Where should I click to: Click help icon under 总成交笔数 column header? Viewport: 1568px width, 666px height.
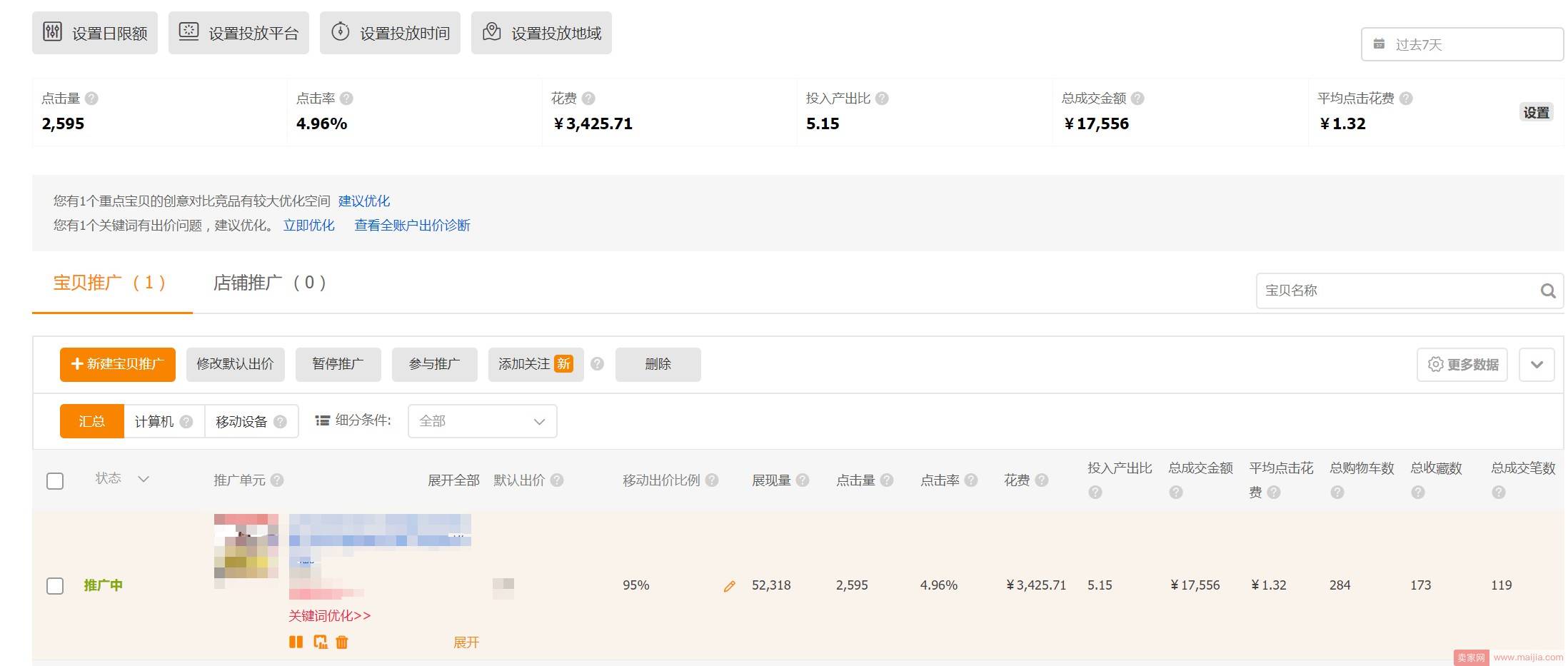pos(1499,493)
